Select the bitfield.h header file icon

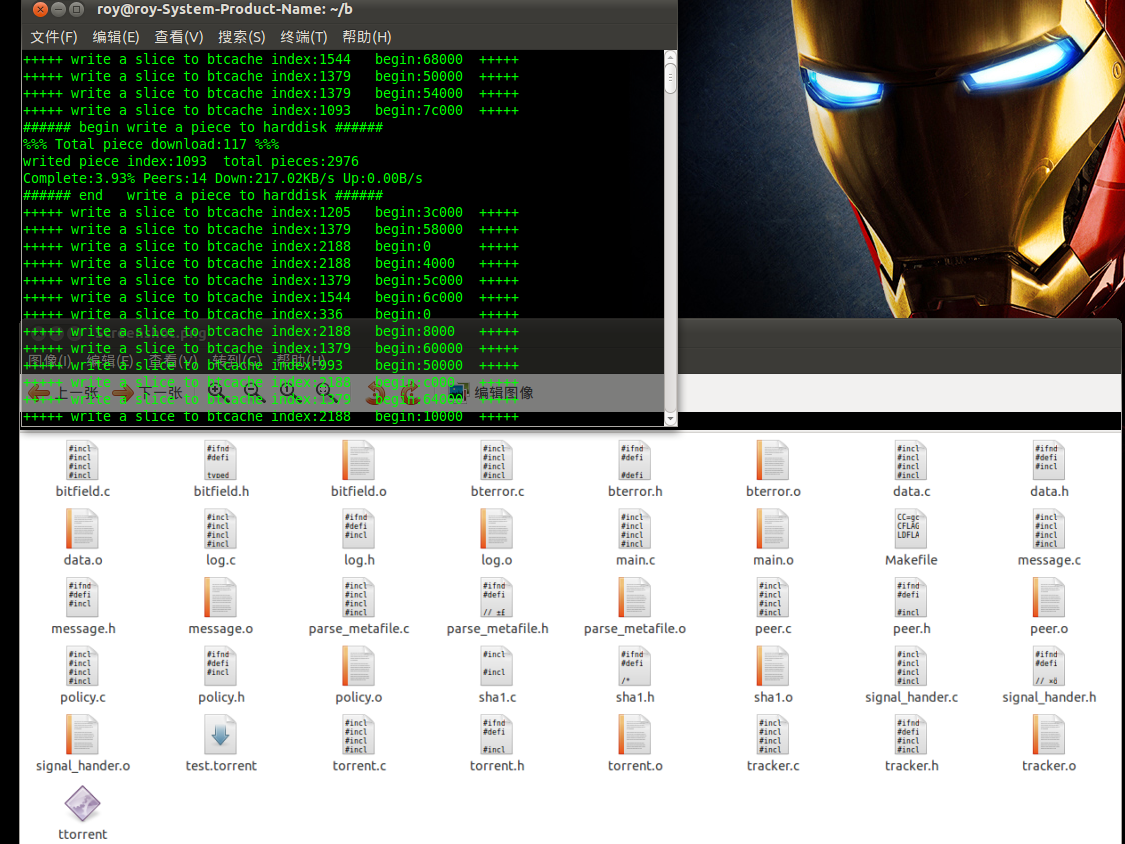220,460
